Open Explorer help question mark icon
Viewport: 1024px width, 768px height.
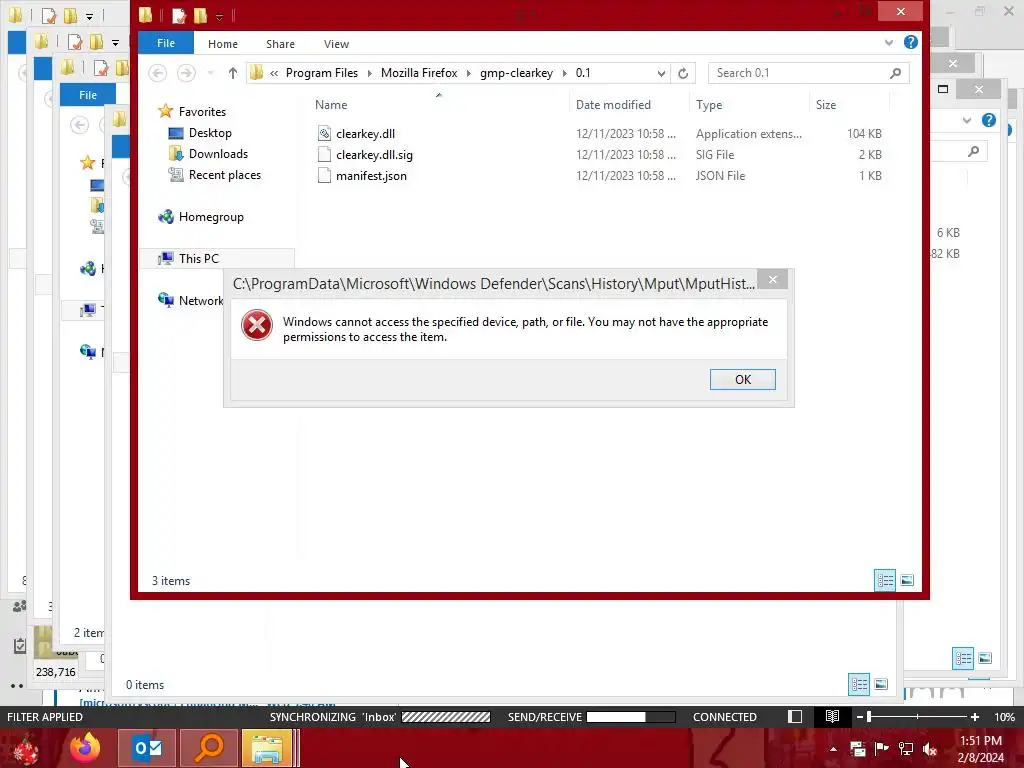(910, 42)
